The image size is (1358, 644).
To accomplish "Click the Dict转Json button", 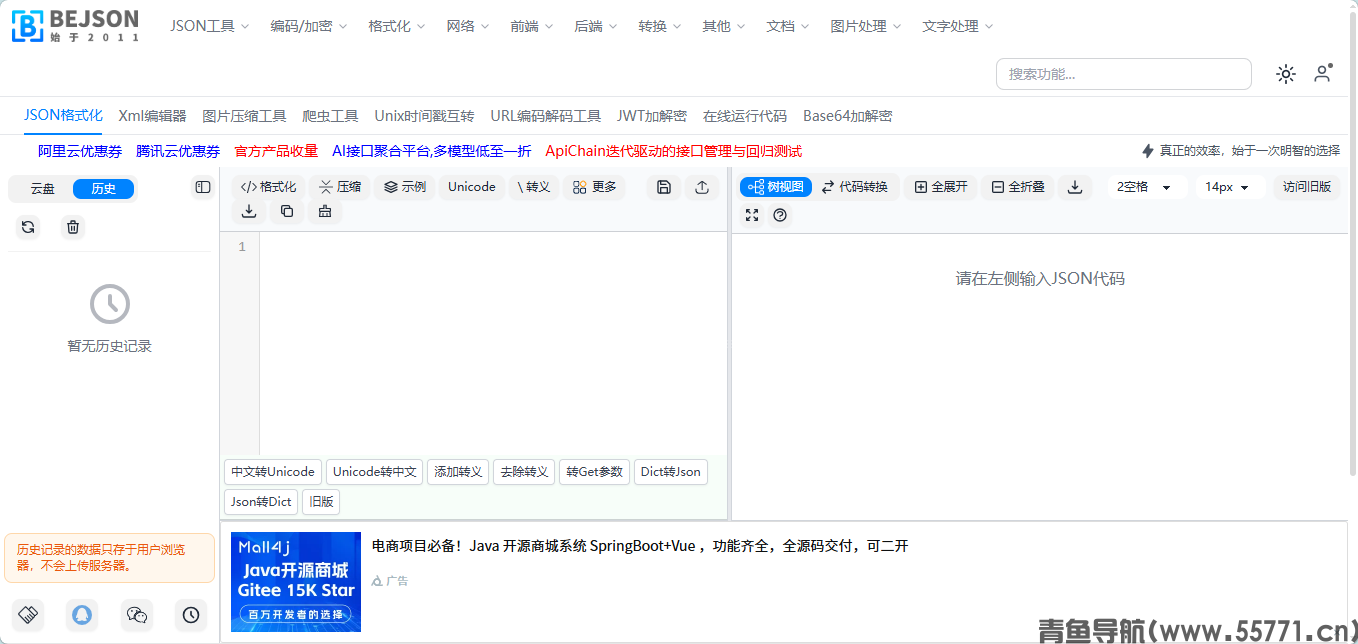I will point(671,472).
